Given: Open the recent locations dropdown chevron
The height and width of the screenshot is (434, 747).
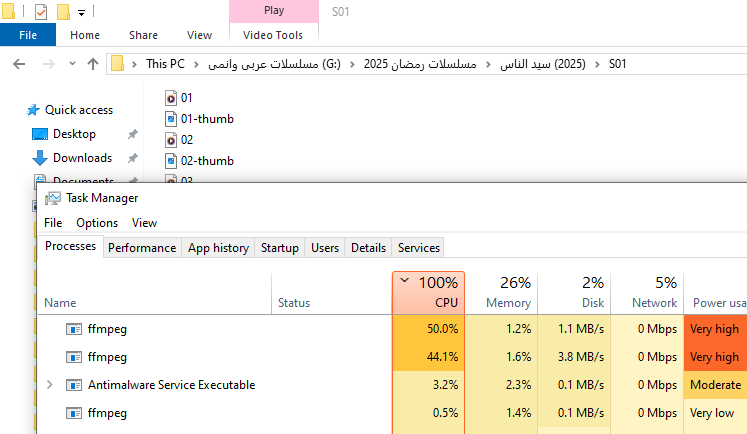Looking at the screenshot, I should click(72, 64).
